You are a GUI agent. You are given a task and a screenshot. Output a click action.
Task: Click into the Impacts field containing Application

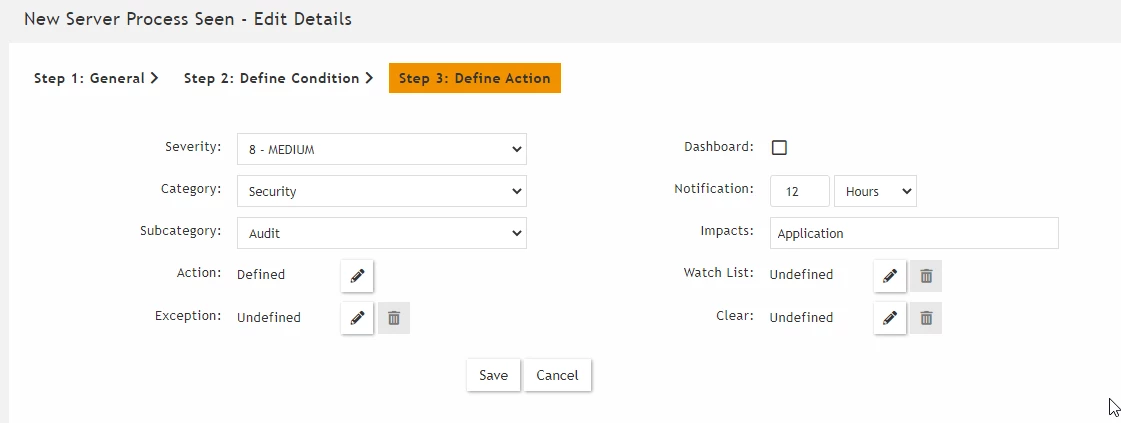(914, 233)
